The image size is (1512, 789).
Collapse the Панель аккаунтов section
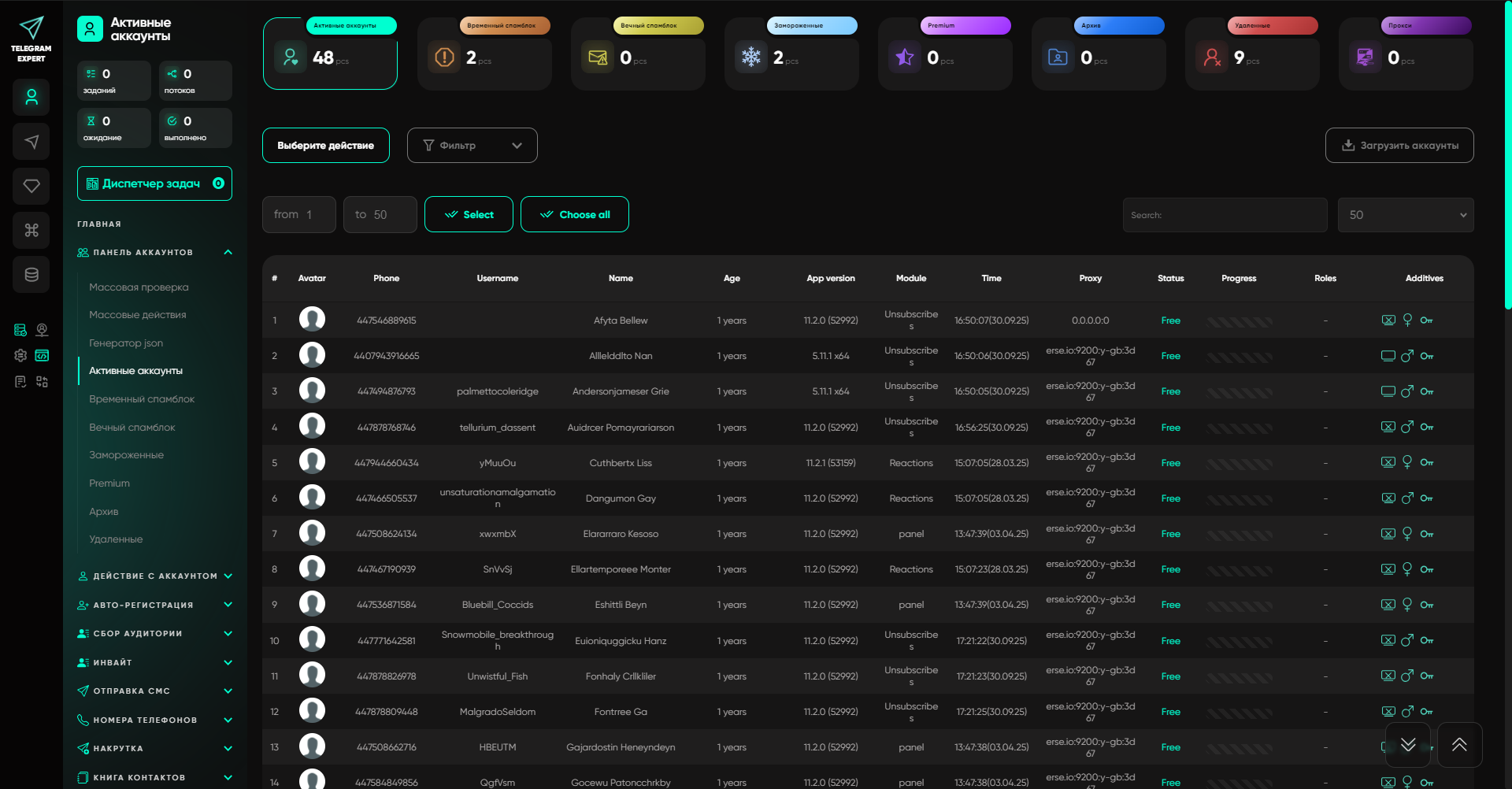228,253
